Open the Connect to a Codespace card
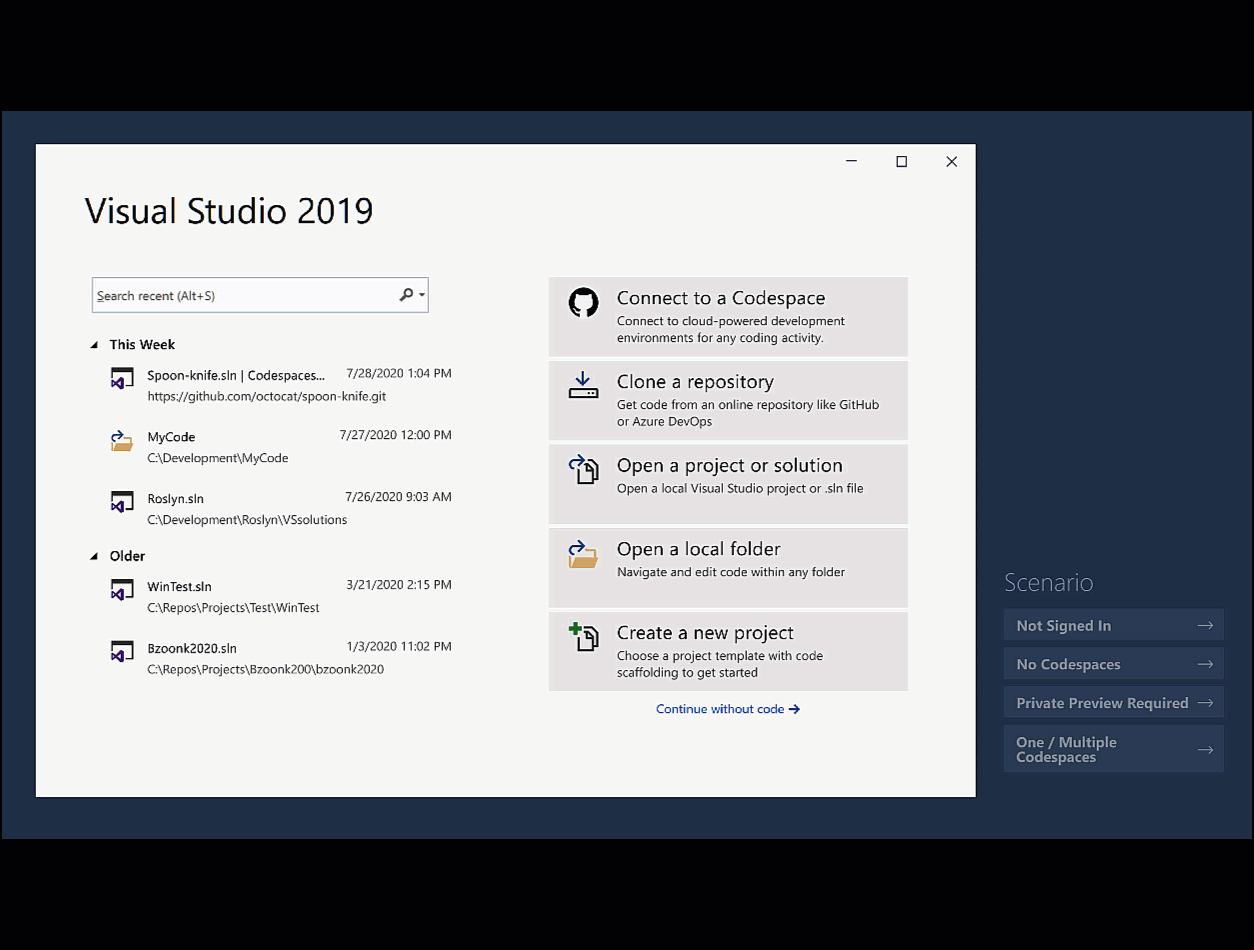Screen dimensions: 1254x950 click(x=728, y=317)
